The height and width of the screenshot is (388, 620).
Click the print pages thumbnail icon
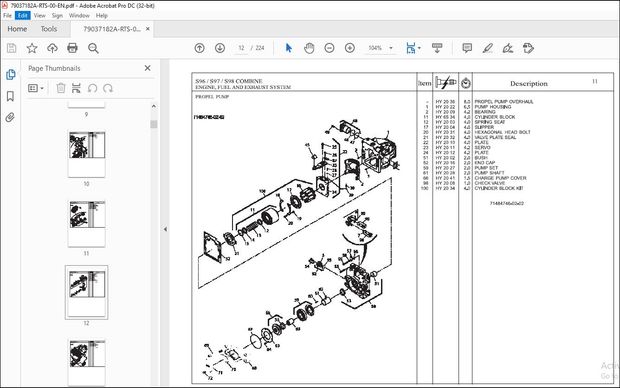76,88
